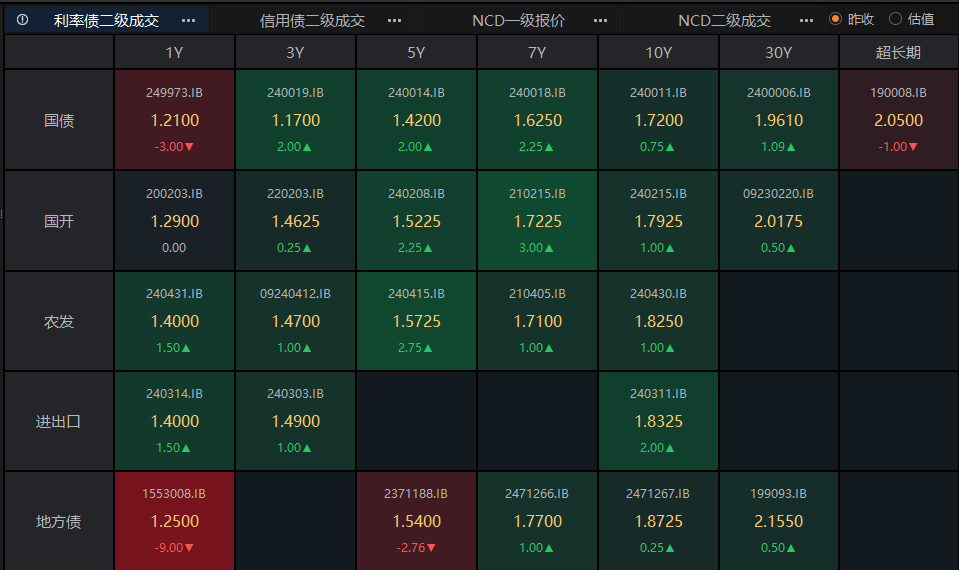
Task: Click the 240415.IB cell in 农发 5Y
Action: point(416,321)
